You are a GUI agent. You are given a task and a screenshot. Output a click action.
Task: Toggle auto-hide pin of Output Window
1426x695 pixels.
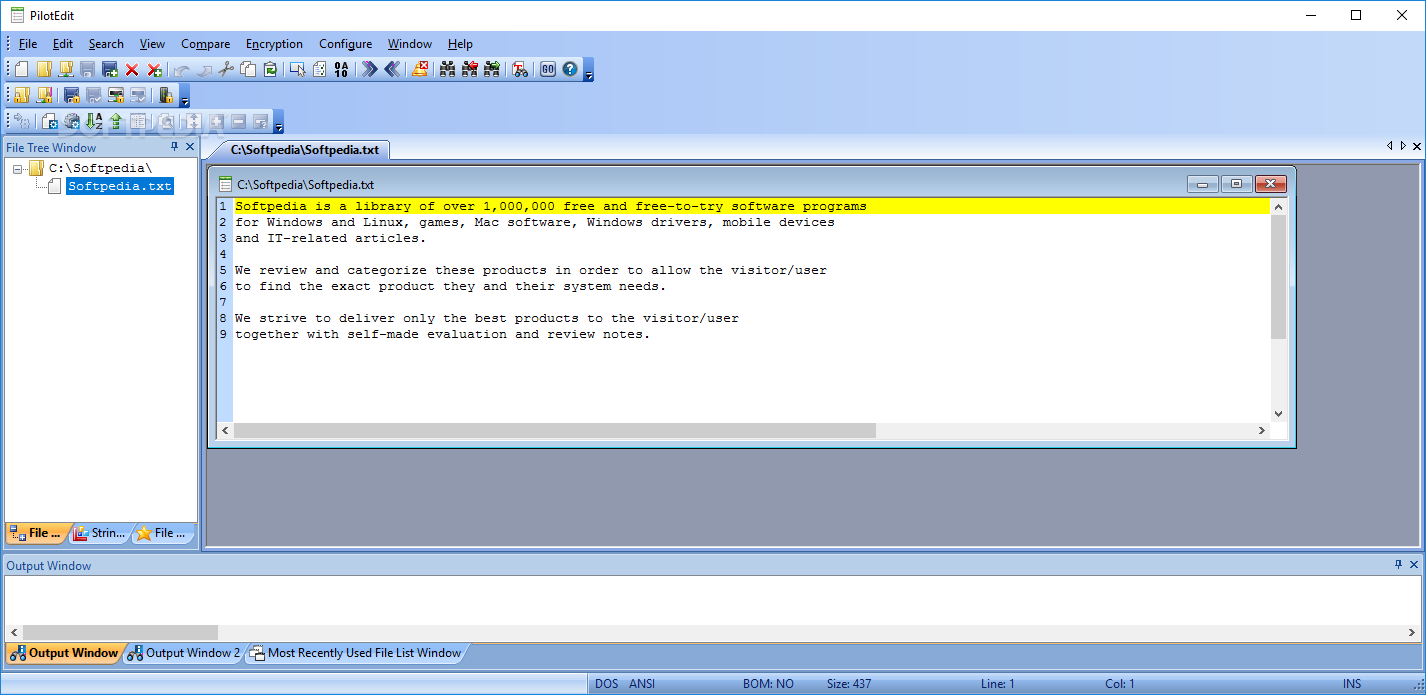tap(1398, 565)
